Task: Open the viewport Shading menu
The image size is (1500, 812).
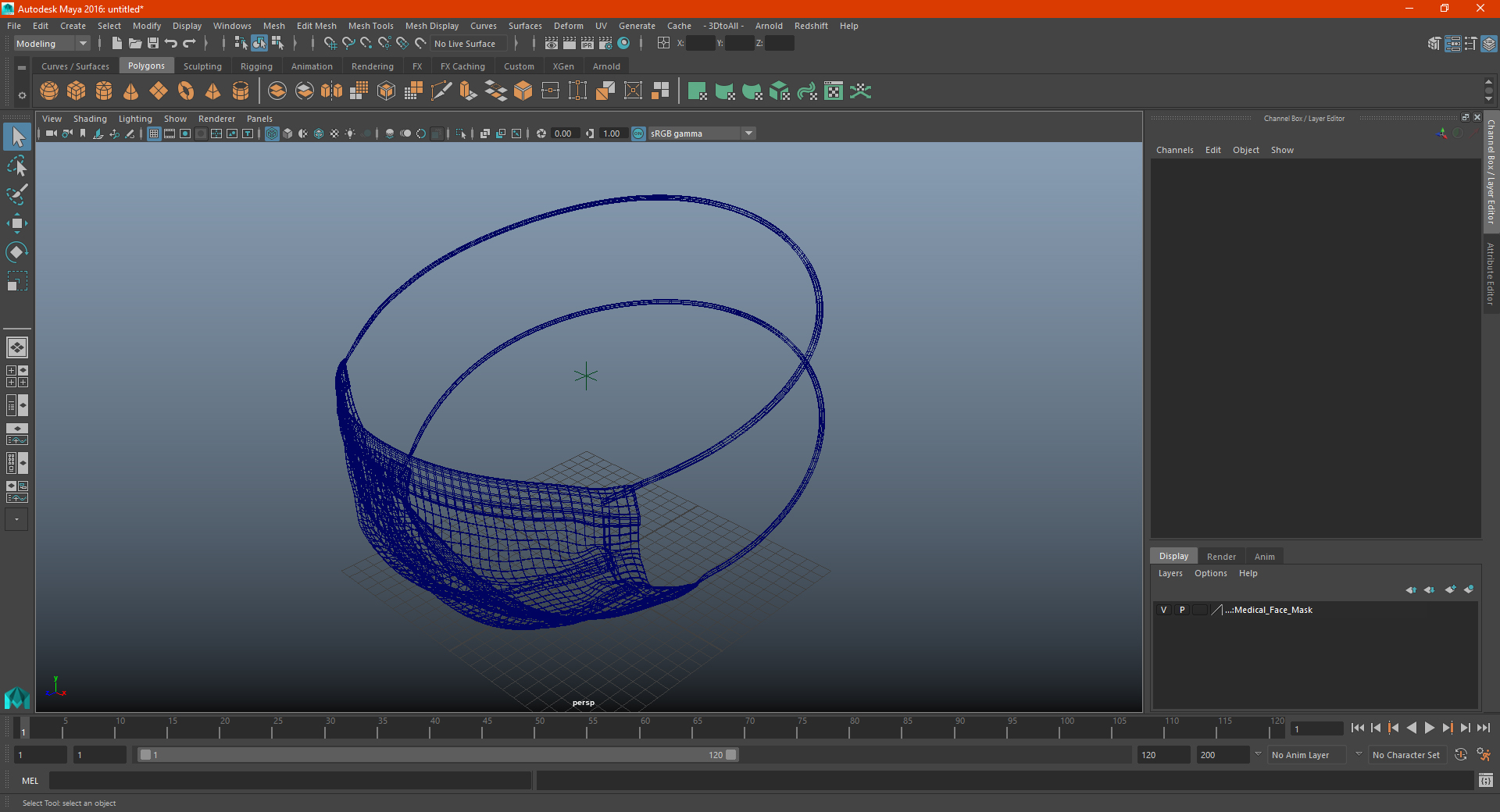Action: pos(90,119)
